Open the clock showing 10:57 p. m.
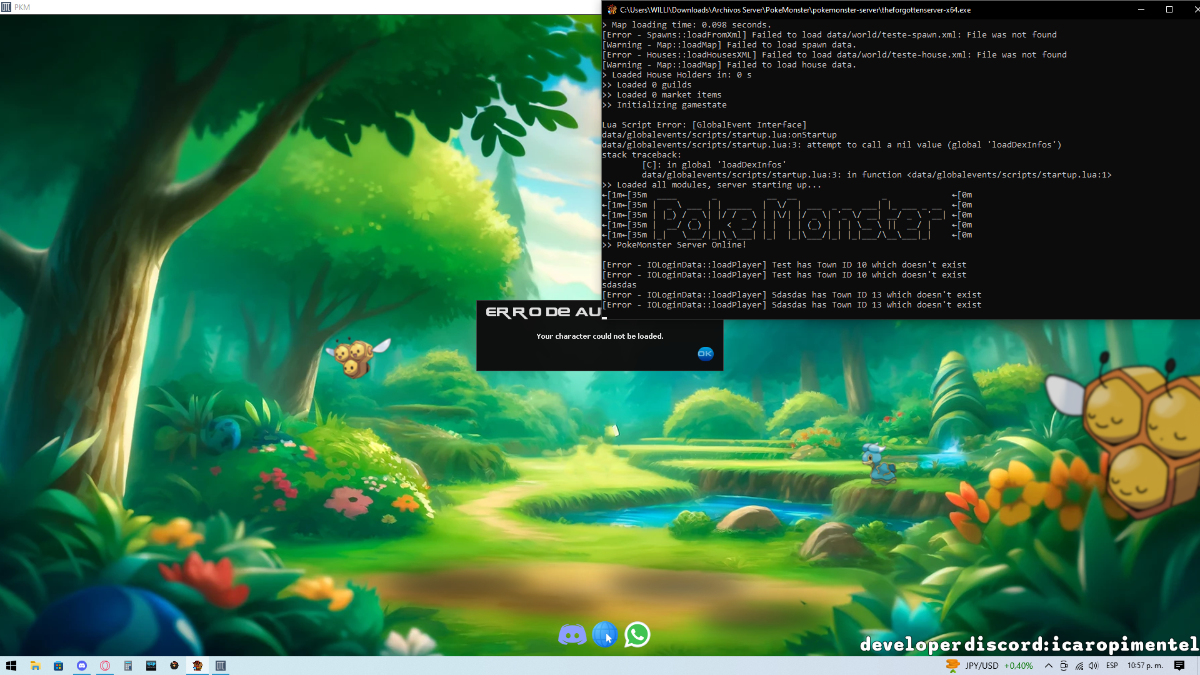 coord(1145,666)
